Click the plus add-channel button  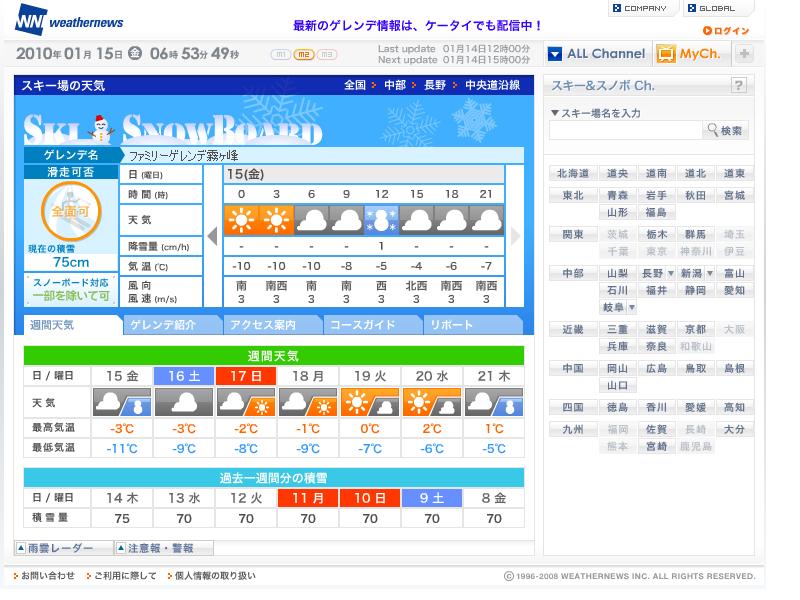744,54
